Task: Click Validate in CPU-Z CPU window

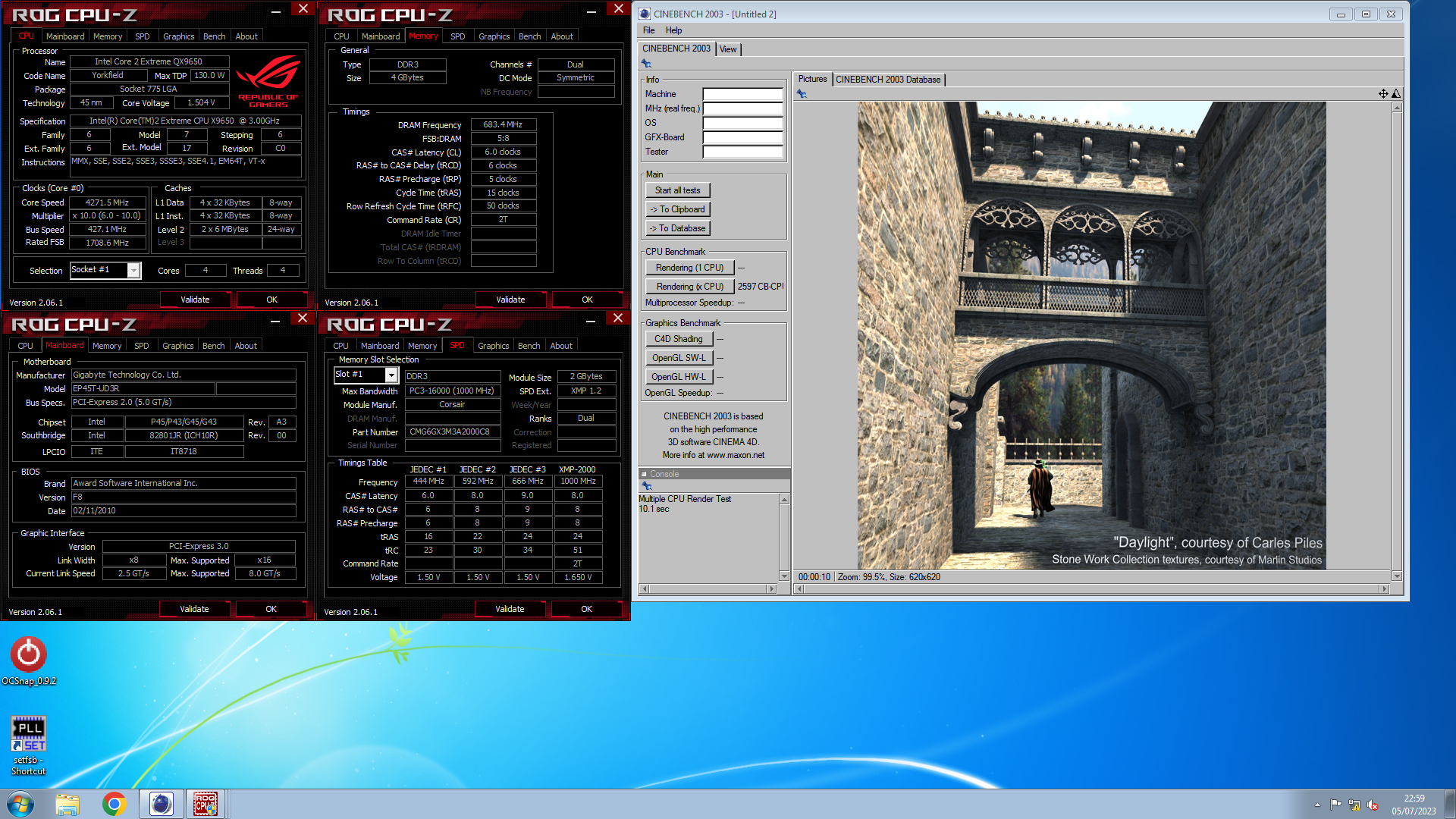Action: [195, 300]
